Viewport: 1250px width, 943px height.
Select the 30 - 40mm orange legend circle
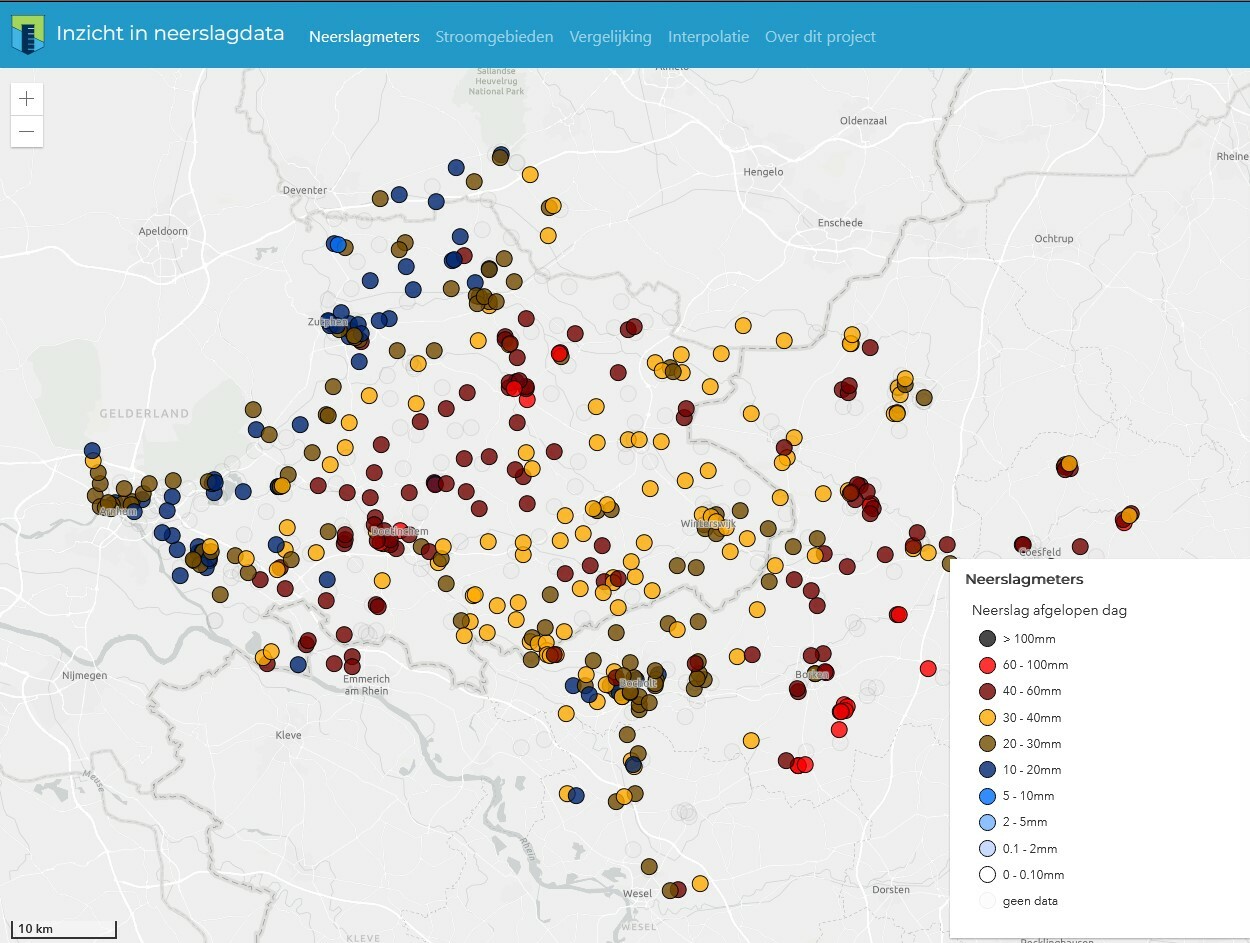pos(988,718)
